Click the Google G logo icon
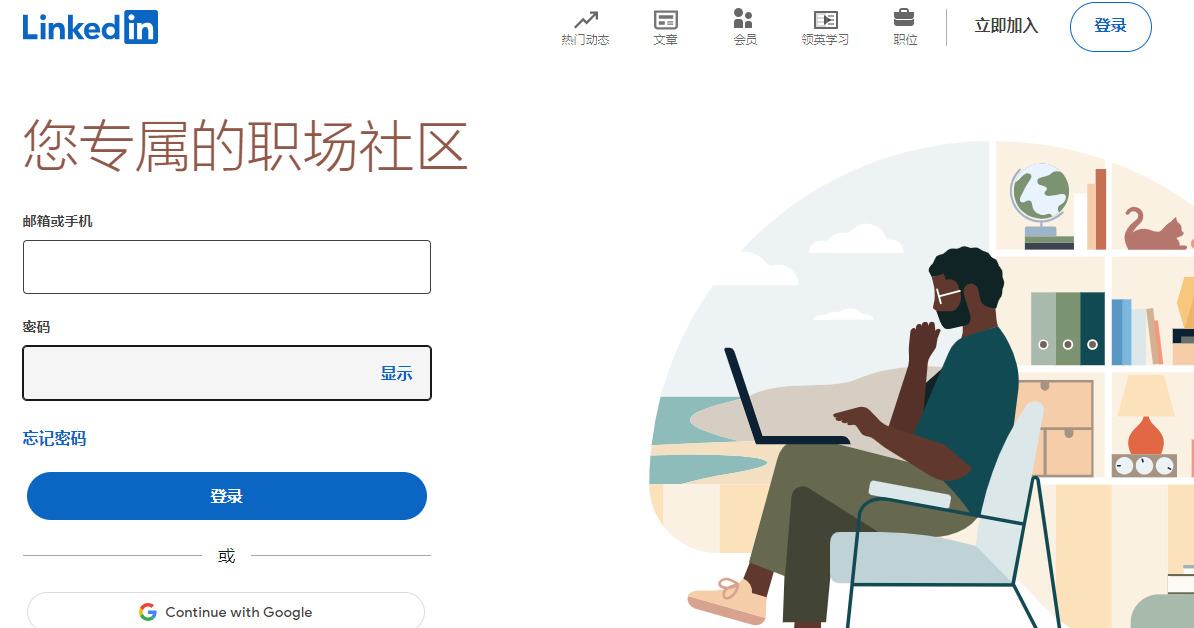 148,612
